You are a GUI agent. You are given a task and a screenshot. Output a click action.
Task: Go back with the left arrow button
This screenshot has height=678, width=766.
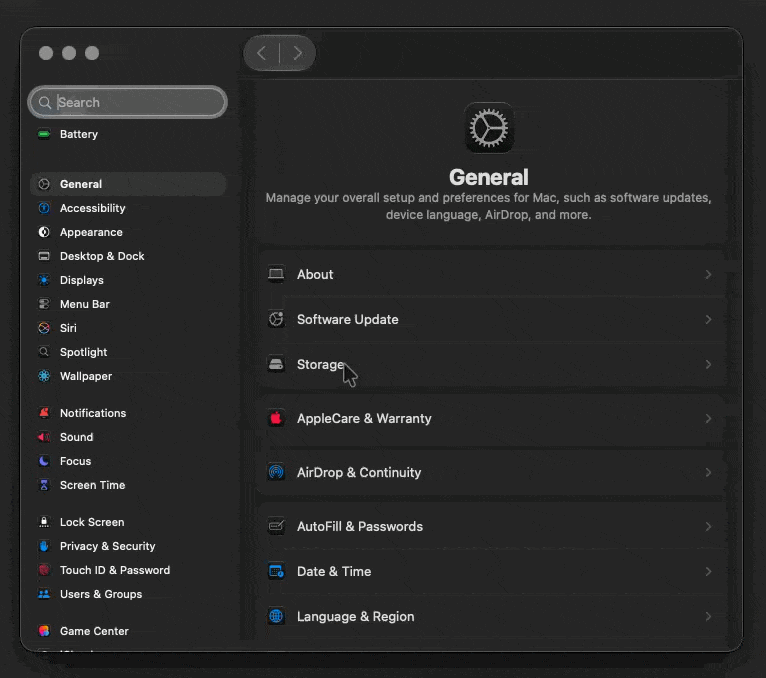click(261, 53)
